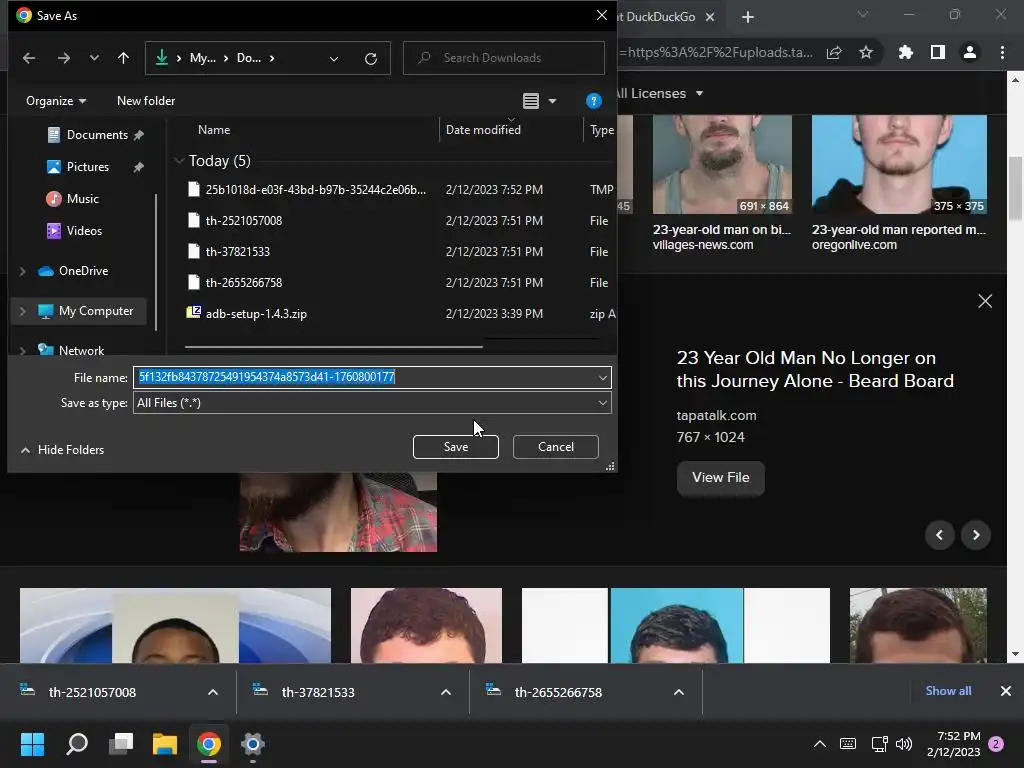The height and width of the screenshot is (768, 1024).
Task: Expand the OneDrive tree node
Action: 23,271
